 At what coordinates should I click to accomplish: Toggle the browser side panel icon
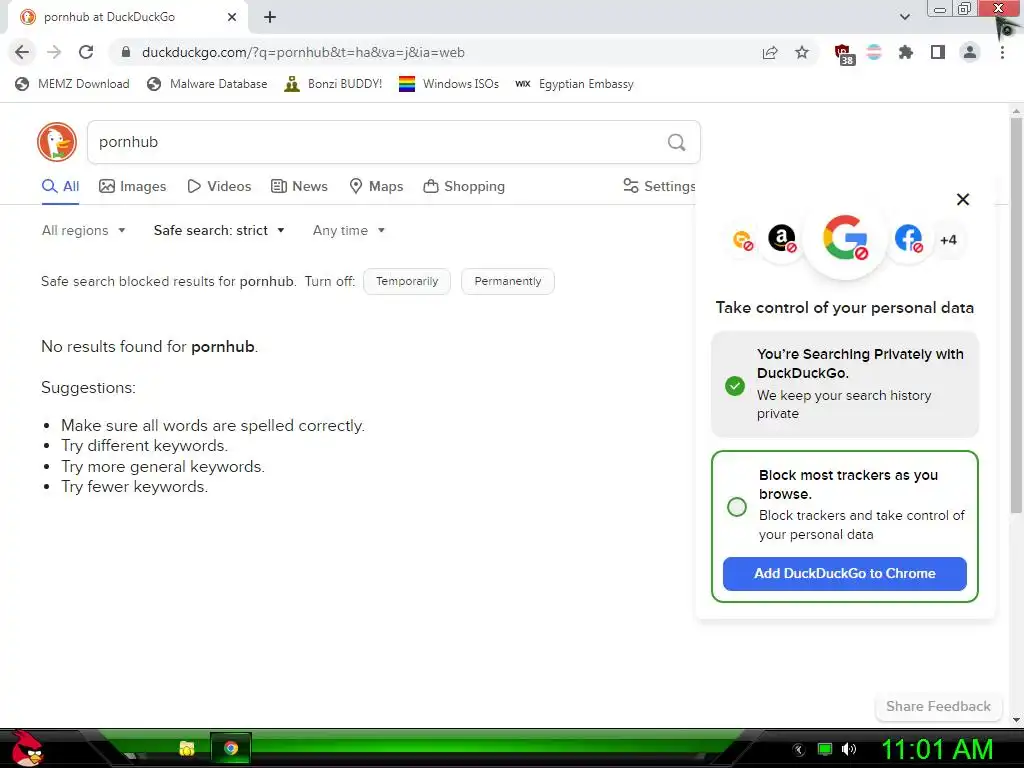click(938, 52)
